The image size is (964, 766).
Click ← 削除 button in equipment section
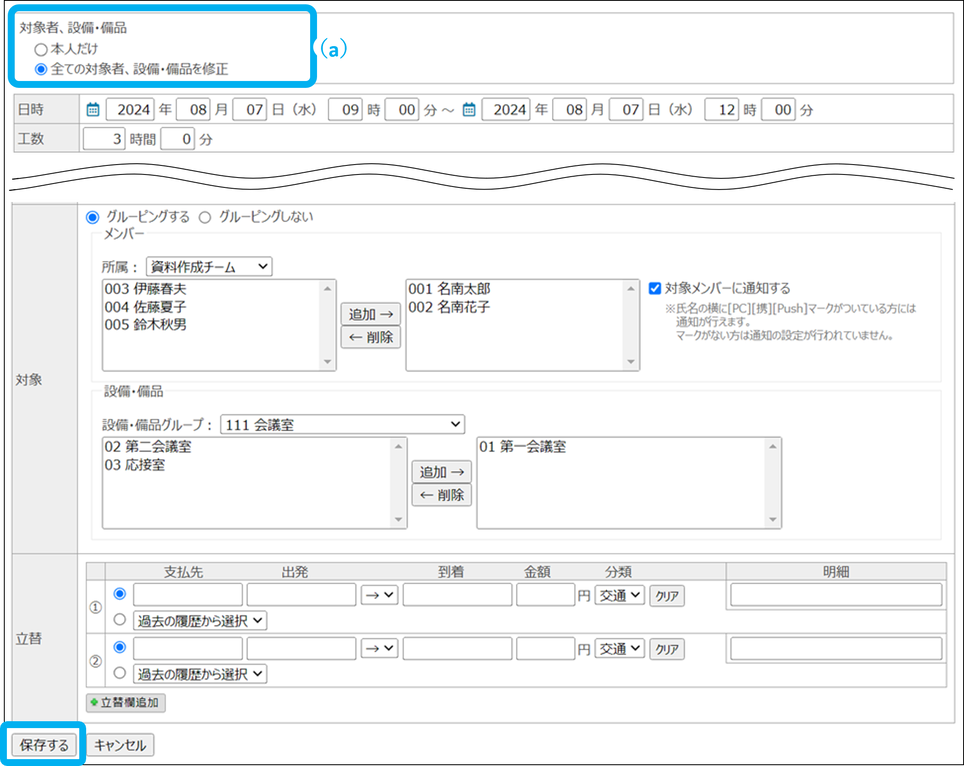[x=441, y=495]
